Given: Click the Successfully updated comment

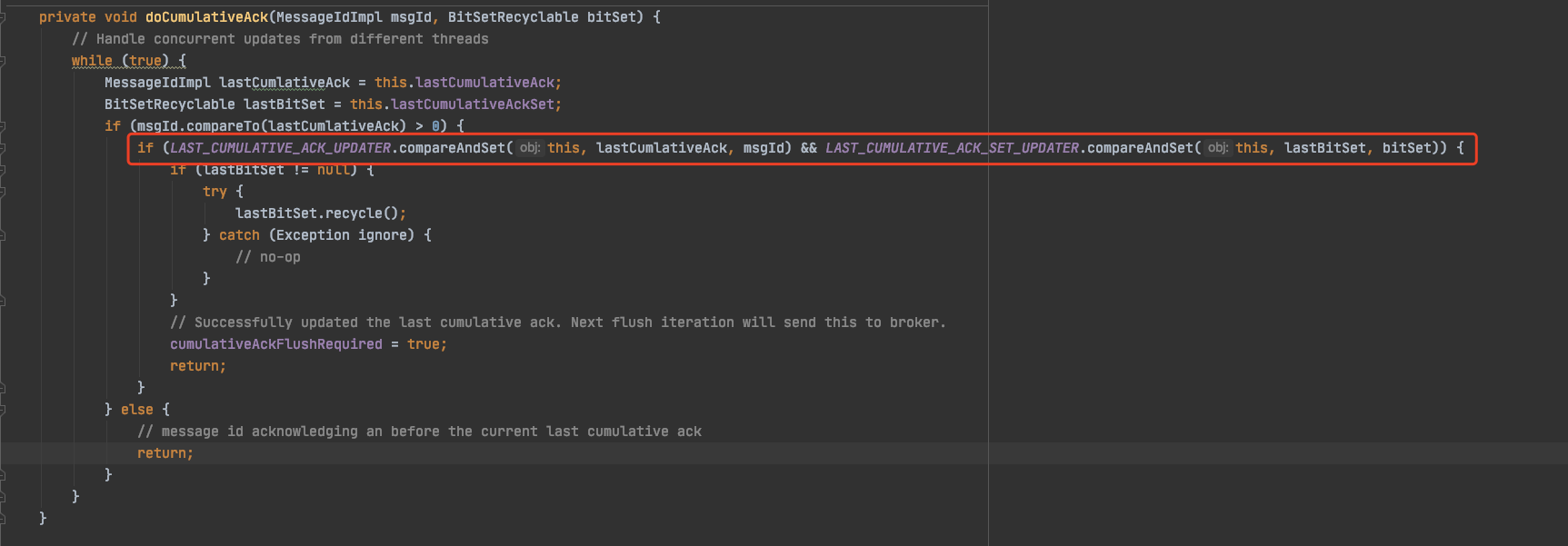Looking at the screenshot, I should pyautogui.click(x=558, y=323).
